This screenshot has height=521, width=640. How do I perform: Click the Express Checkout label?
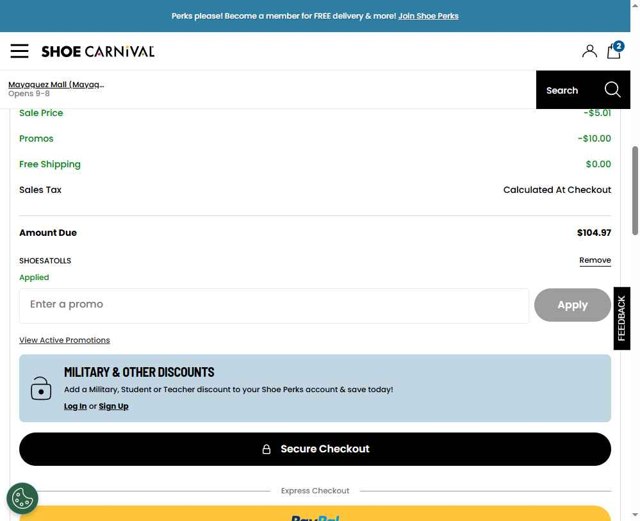pos(315,491)
